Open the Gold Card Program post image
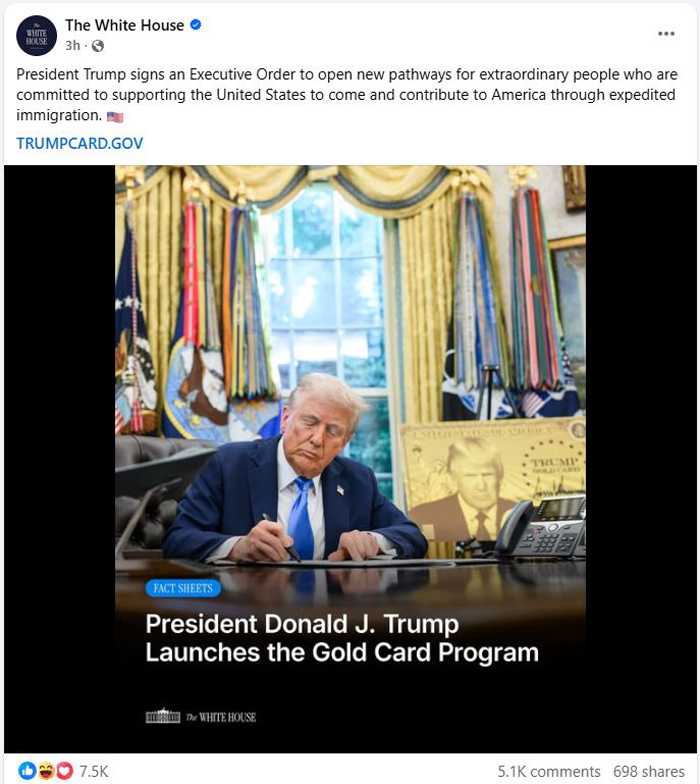 (x=350, y=458)
